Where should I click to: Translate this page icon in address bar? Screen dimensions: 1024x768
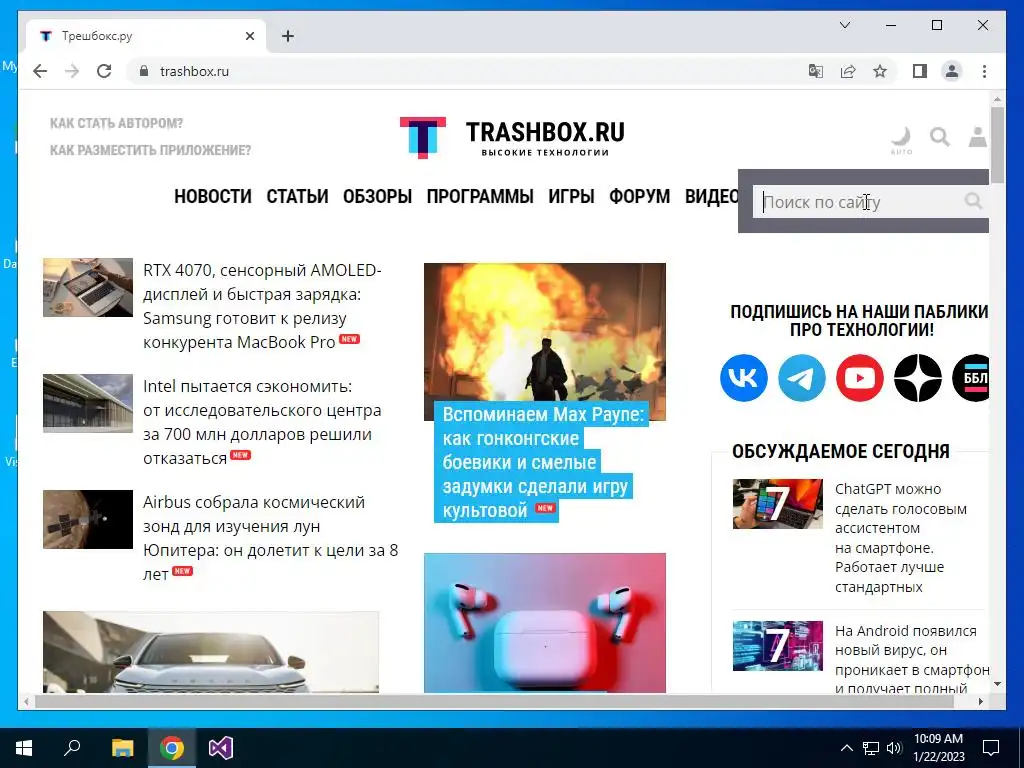click(816, 71)
